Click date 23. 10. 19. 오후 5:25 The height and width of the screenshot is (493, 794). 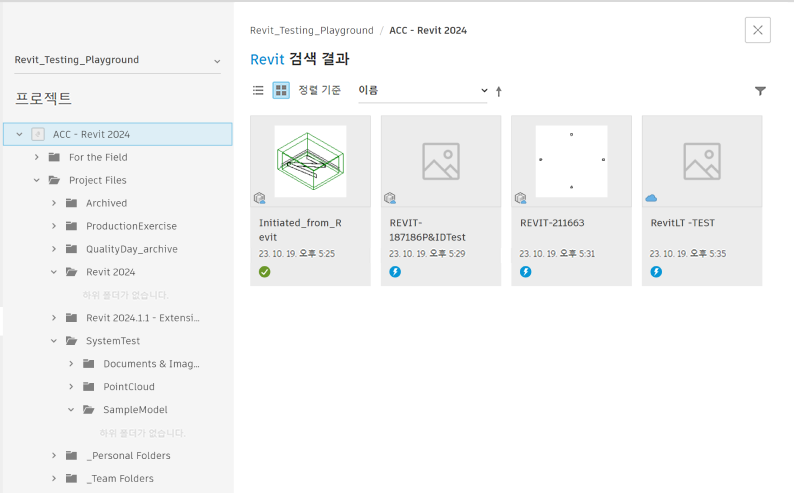[x=297, y=254]
